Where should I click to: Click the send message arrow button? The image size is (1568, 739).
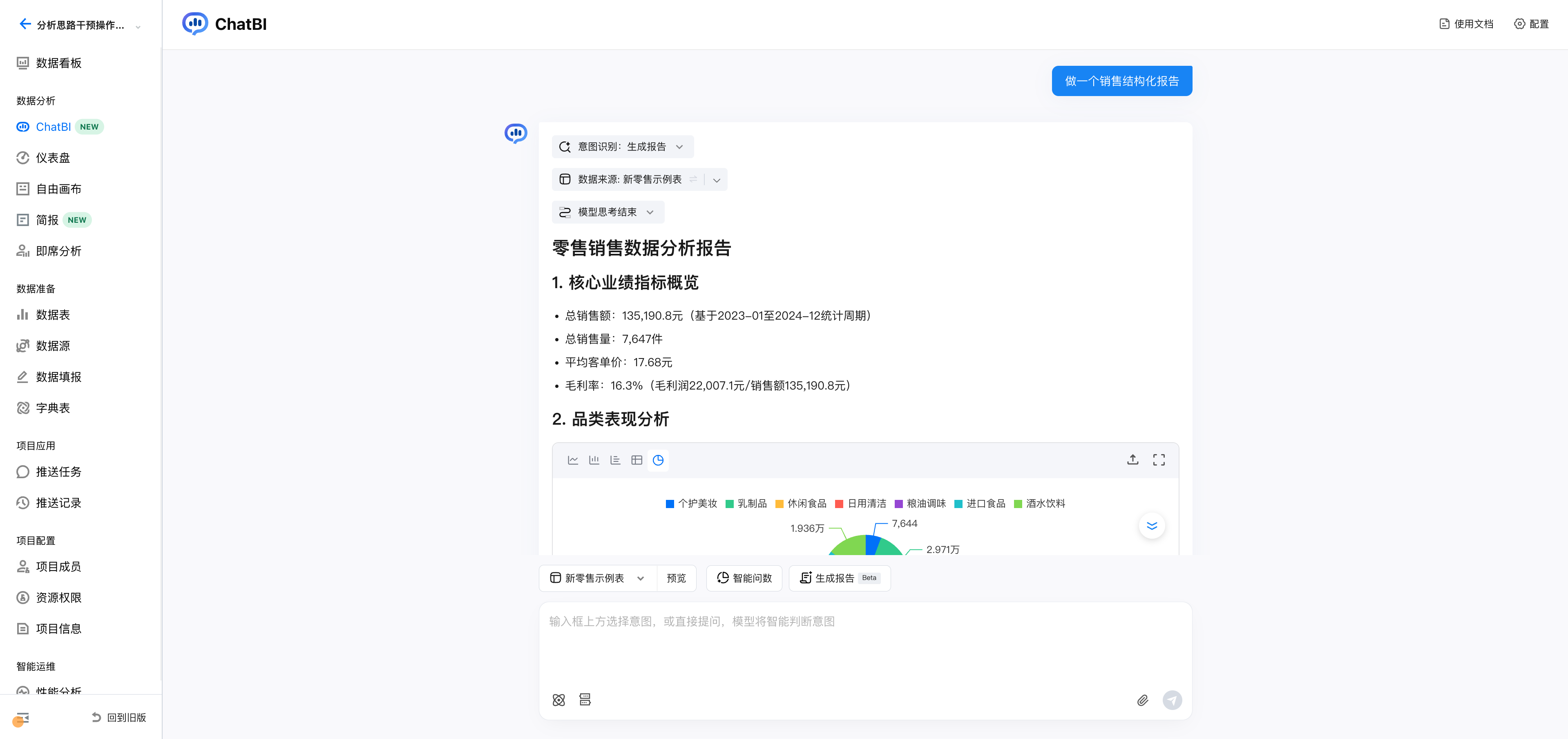(1172, 700)
